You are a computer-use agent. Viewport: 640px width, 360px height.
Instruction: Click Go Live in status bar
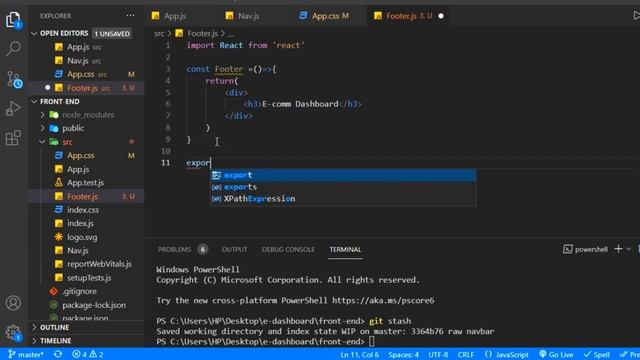pyautogui.click(x=556, y=354)
